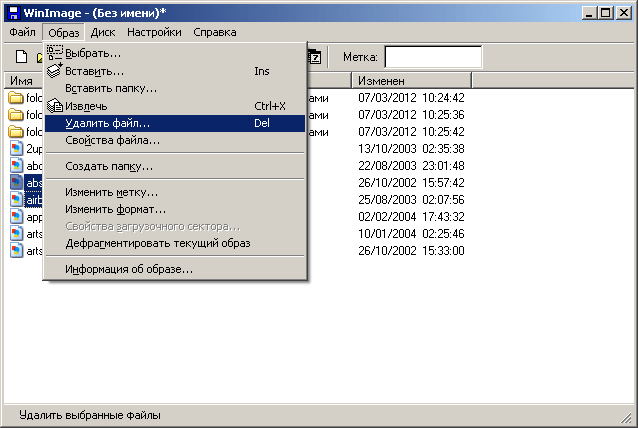Screen dimensions: 638x428
Task: Close the open Образ menu
Action: (63, 32)
